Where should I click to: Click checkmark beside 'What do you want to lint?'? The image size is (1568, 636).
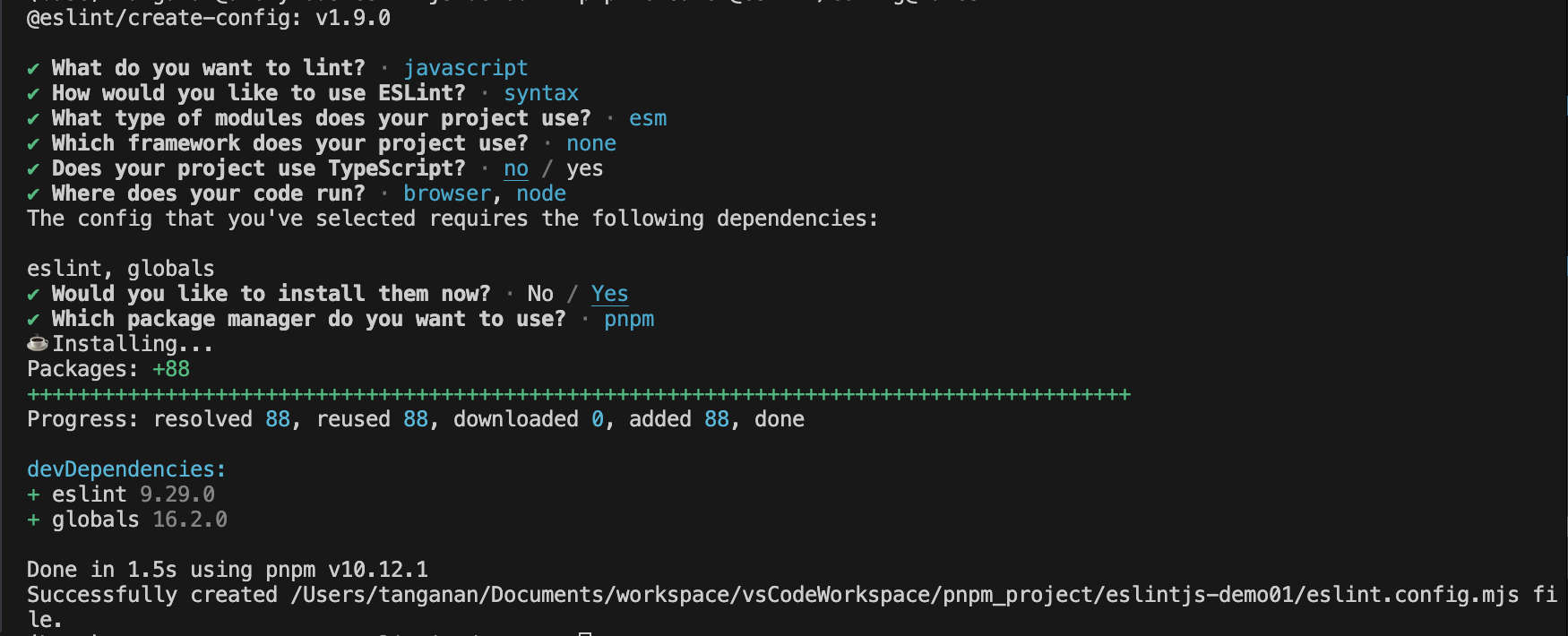[33, 68]
